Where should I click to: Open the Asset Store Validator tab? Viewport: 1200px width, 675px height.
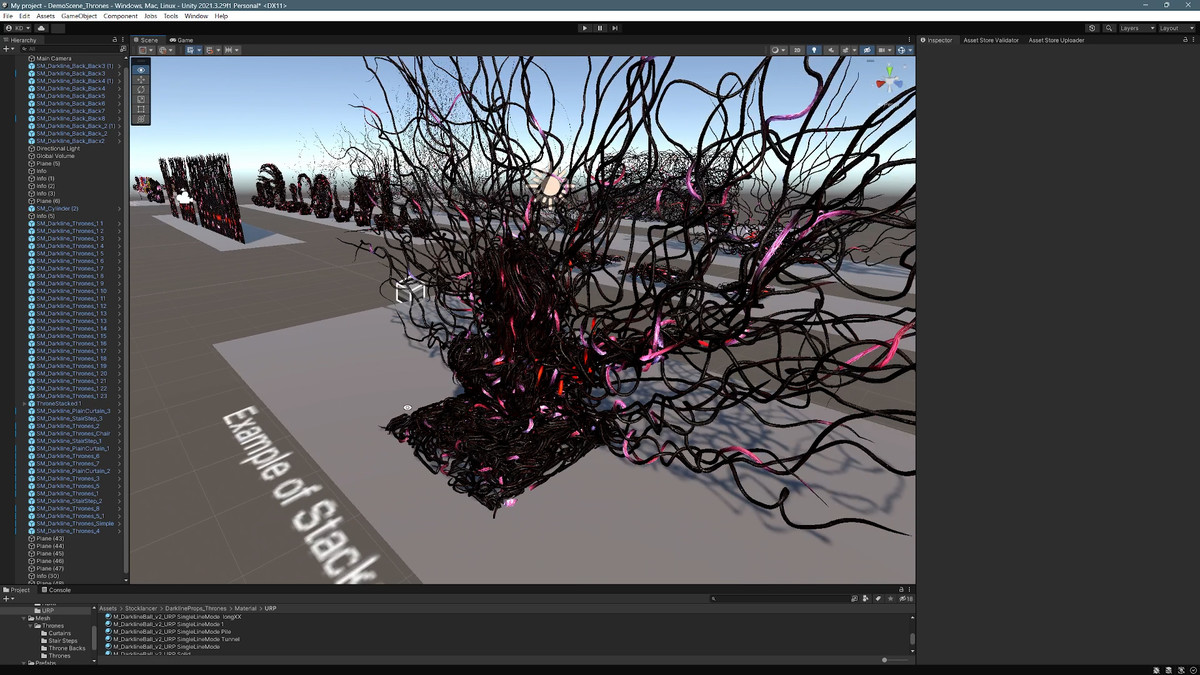tap(990, 40)
